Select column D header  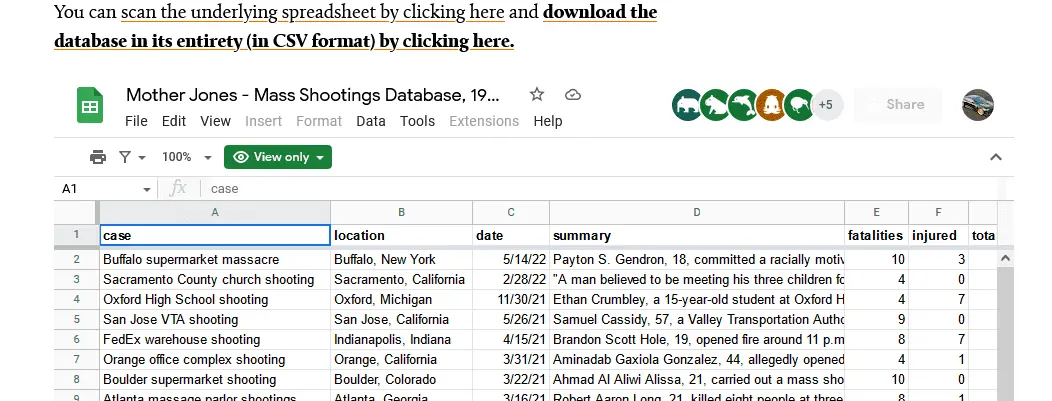tap(696, 212)
